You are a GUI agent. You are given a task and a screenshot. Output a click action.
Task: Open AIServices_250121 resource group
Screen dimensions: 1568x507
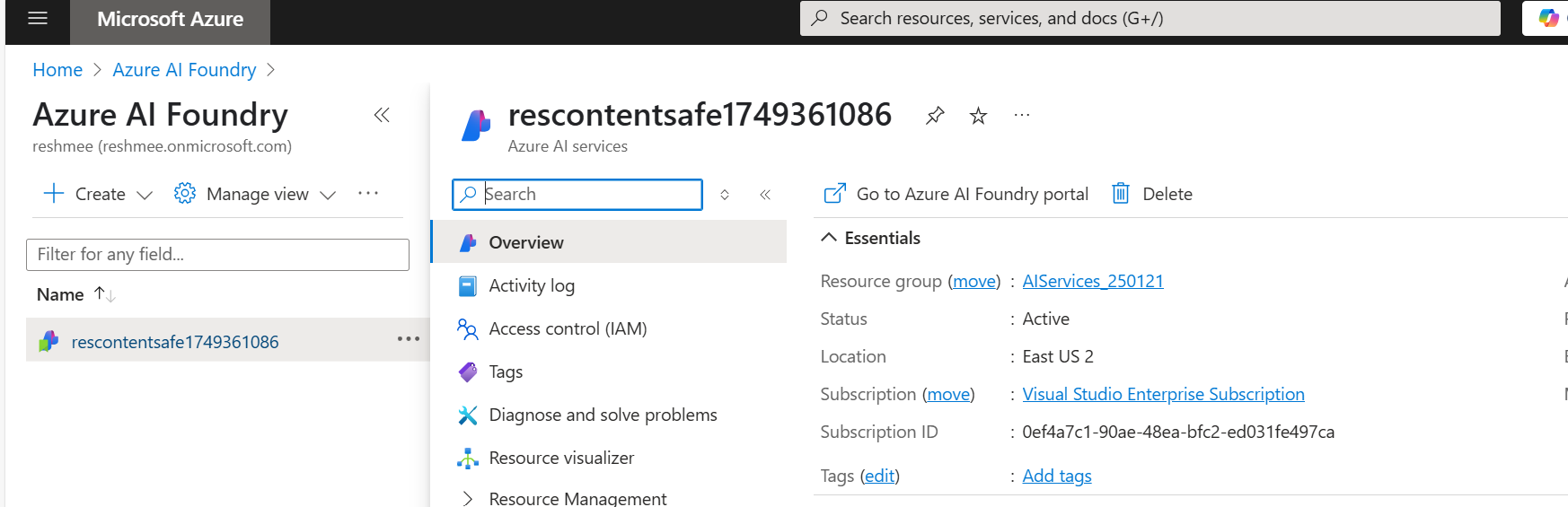click(x=1093, y=281)
